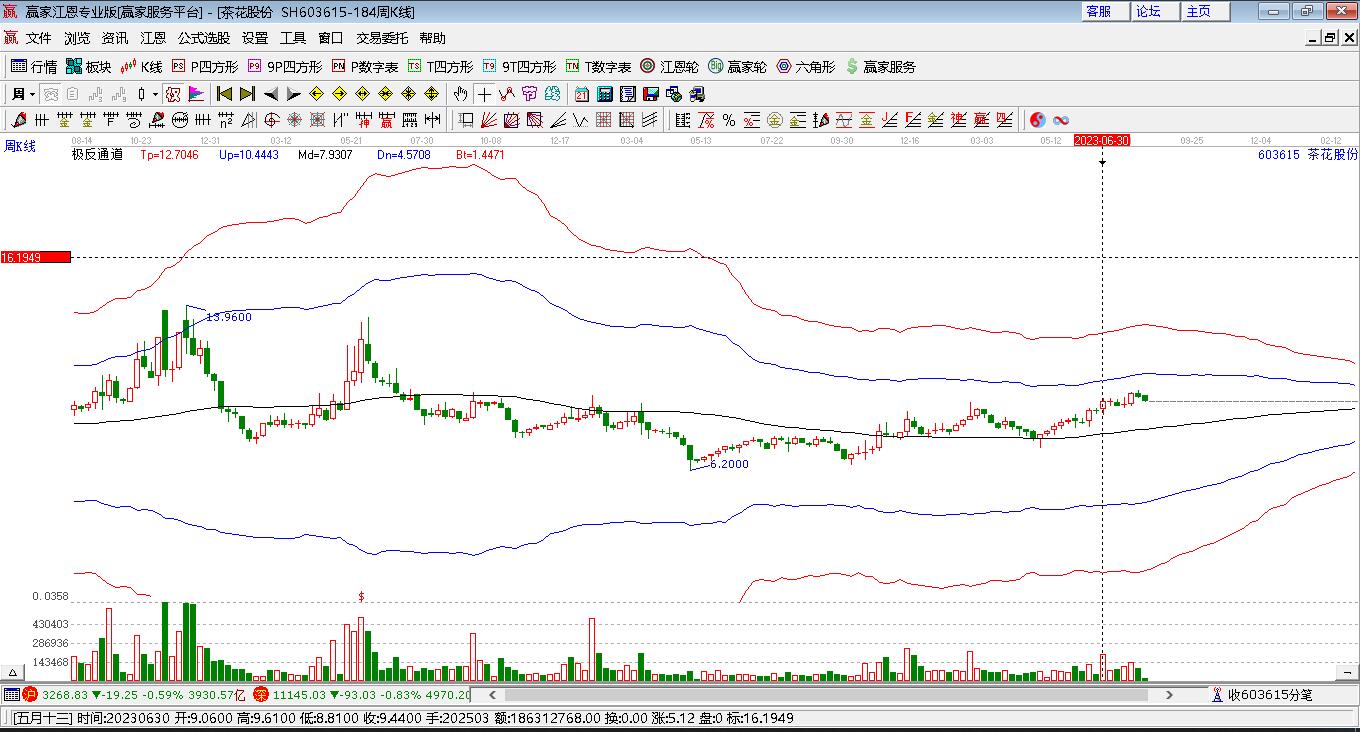This screenshot has height=732, width=1360.
Task: Launch the 江恩轮 Gann wheel
Action: coord(670,67)
